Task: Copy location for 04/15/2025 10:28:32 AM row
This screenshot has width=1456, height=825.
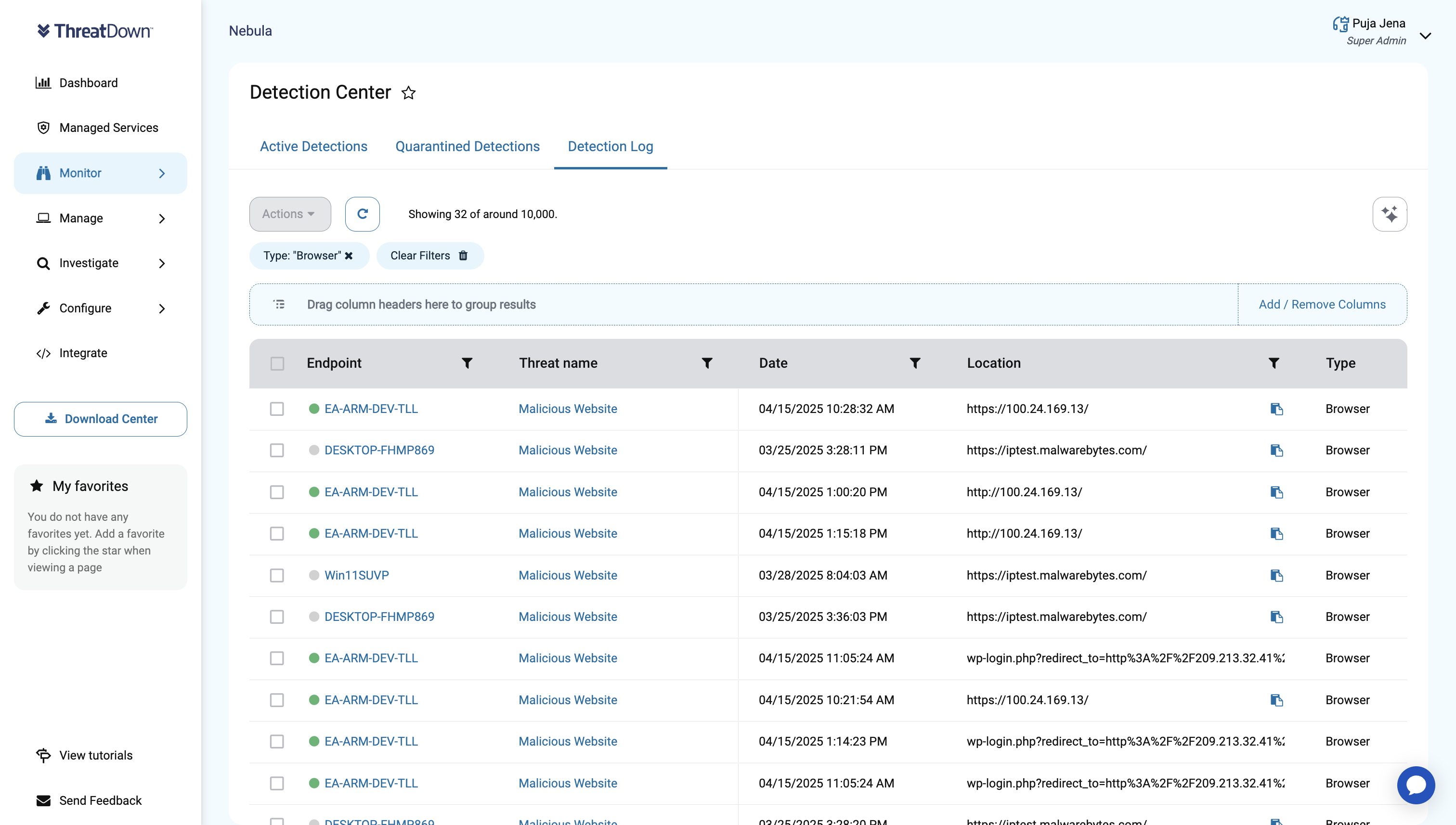Action: coord(1276,409)
